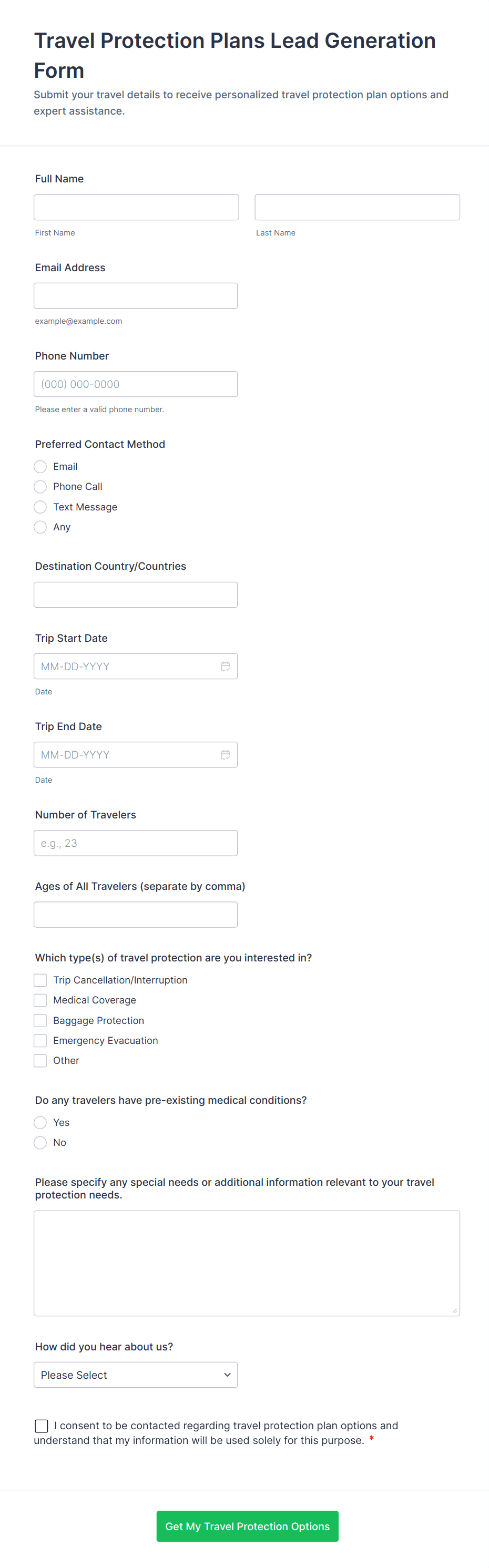Click the dropdown chevron arrow next to Please Select
The image size is (489, 1568).
(x=227, y=1375)
